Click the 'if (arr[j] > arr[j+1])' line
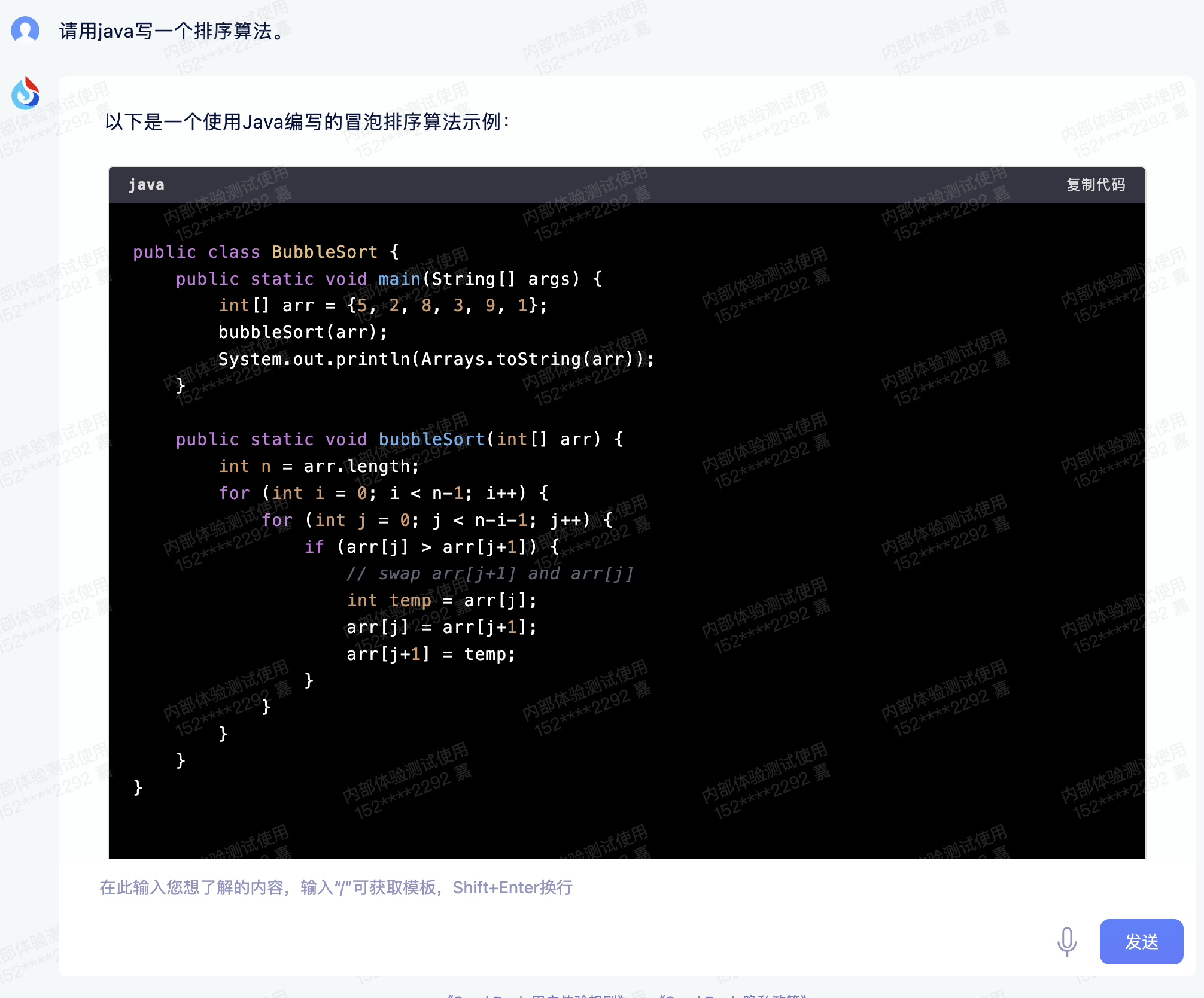The width and height of the screenshot is (1204, 998). click(x=432, y=547)
